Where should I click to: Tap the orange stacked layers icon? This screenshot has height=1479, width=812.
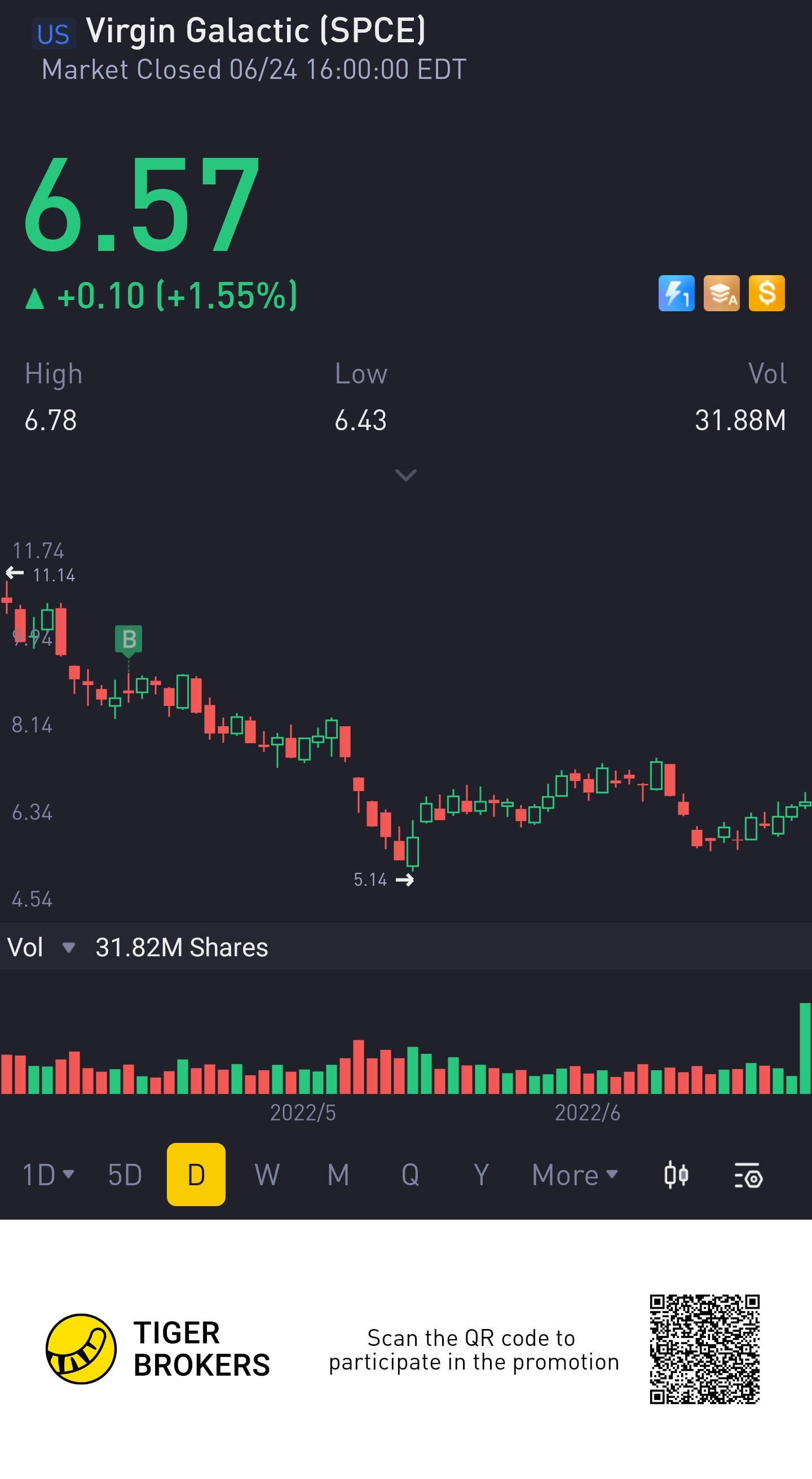(721, 293)
